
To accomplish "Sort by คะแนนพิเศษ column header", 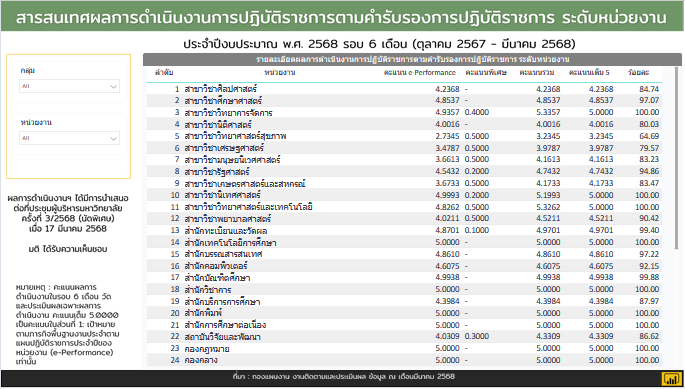I will coord(486,73).
